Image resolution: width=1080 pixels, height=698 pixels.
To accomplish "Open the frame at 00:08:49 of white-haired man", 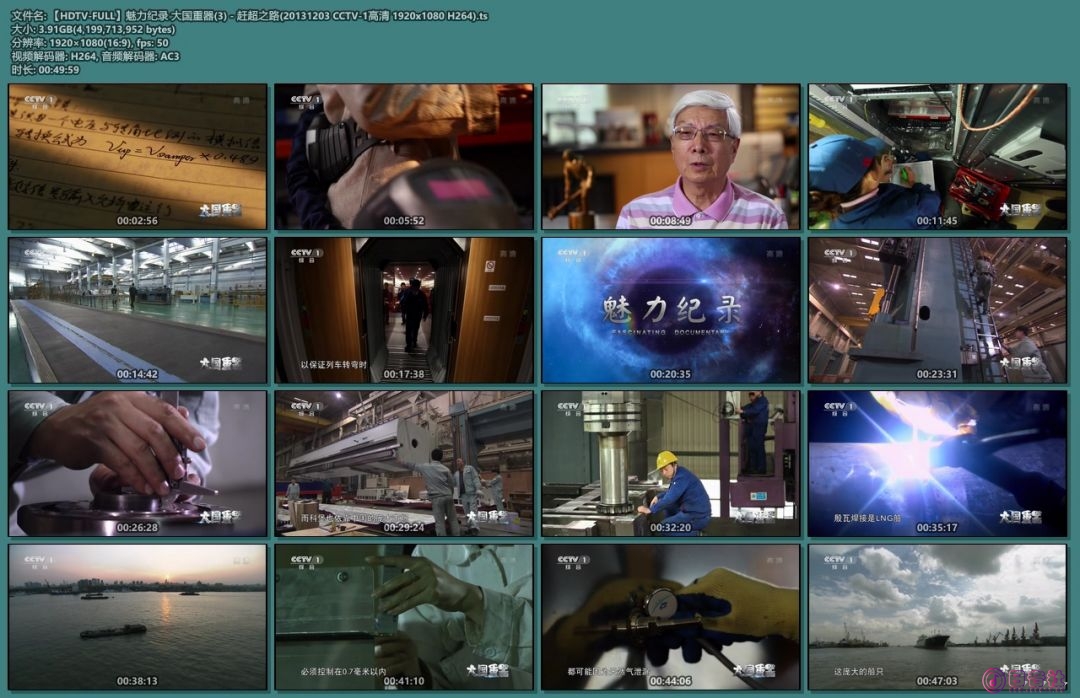I will 671,156.
